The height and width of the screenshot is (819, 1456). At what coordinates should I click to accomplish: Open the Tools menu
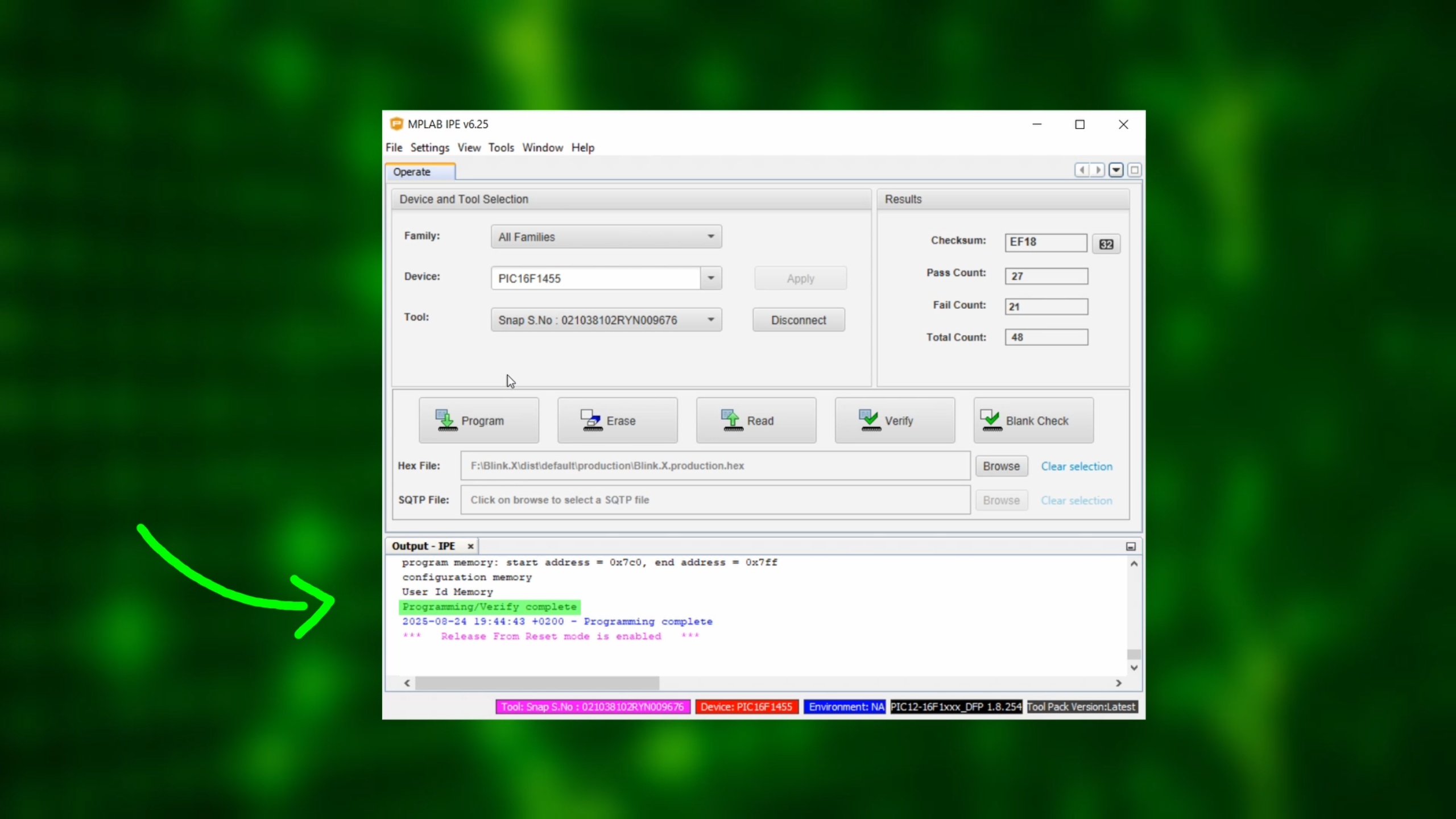(x=500, y=148)
